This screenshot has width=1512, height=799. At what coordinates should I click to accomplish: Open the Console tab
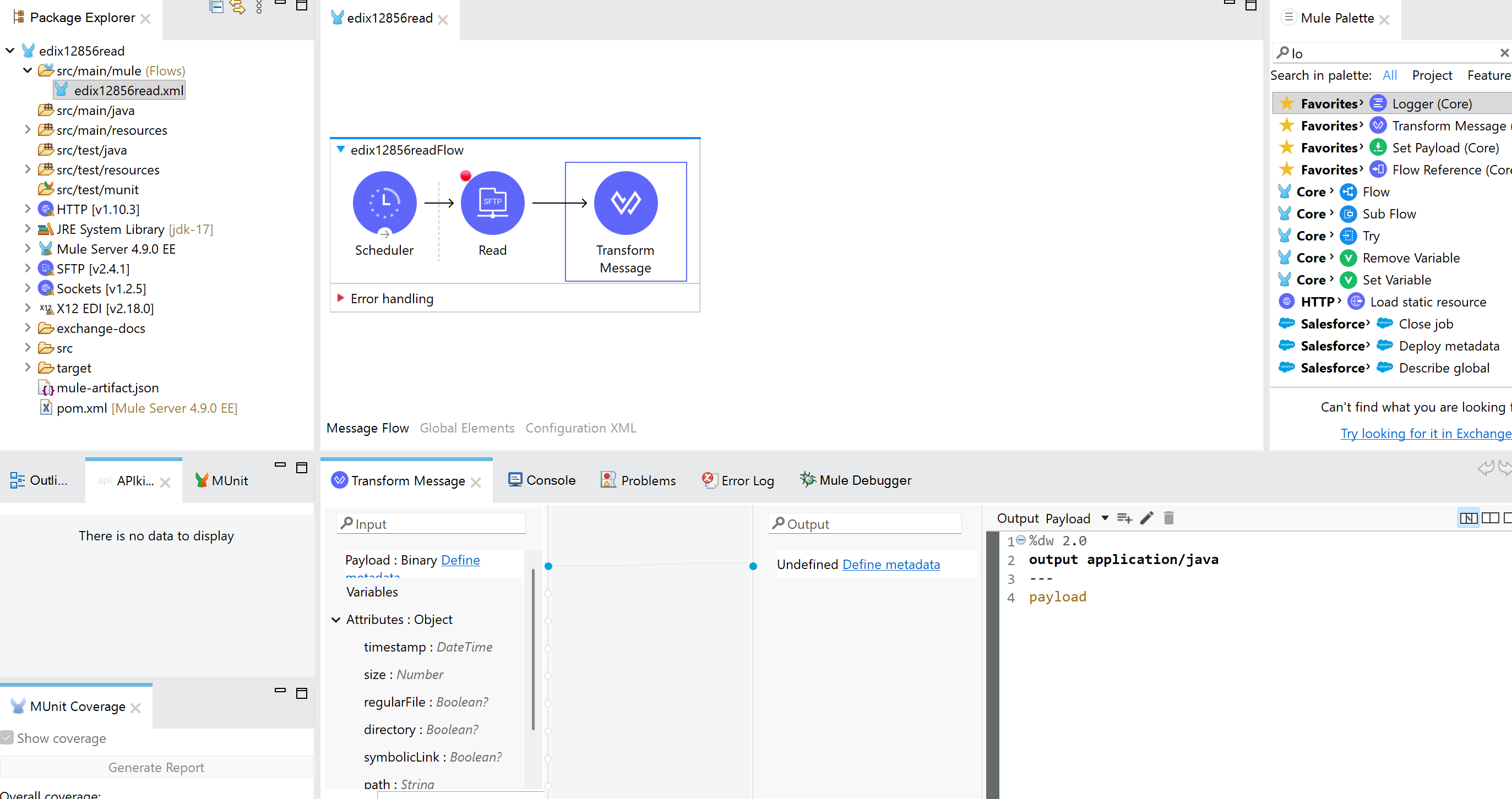(551, 480)
